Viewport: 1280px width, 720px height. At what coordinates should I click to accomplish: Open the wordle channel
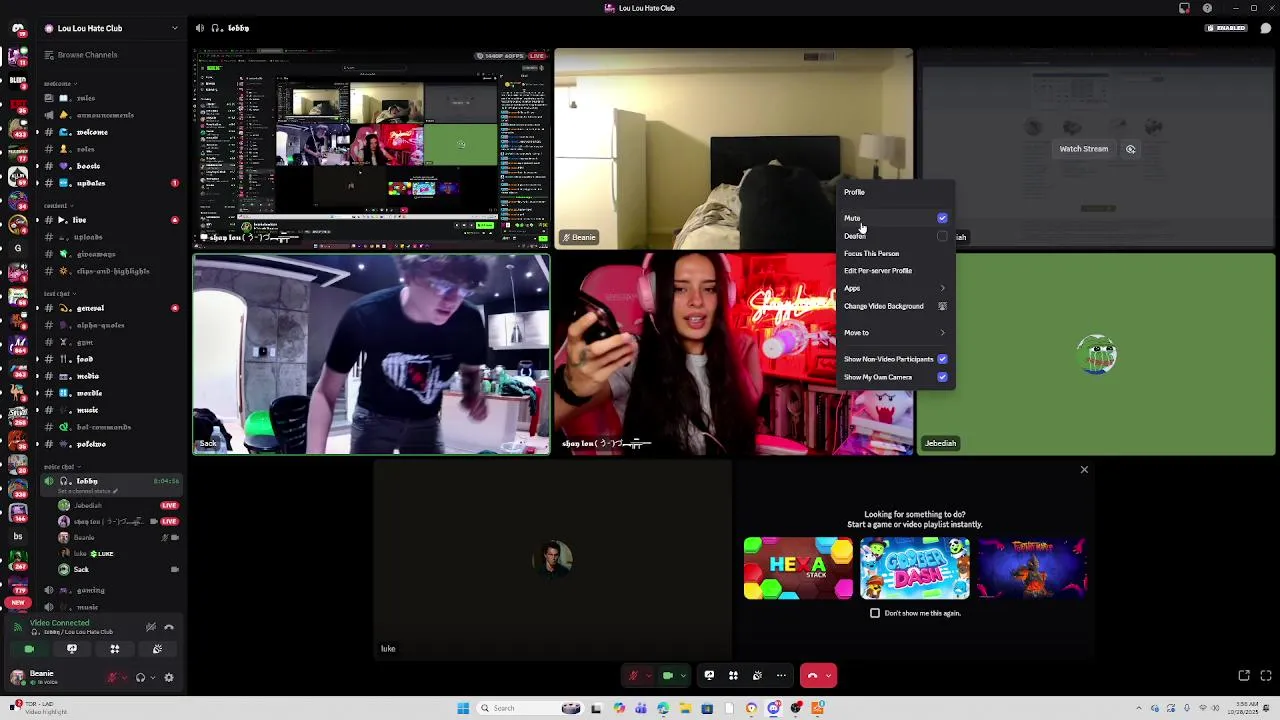point(110,393)
